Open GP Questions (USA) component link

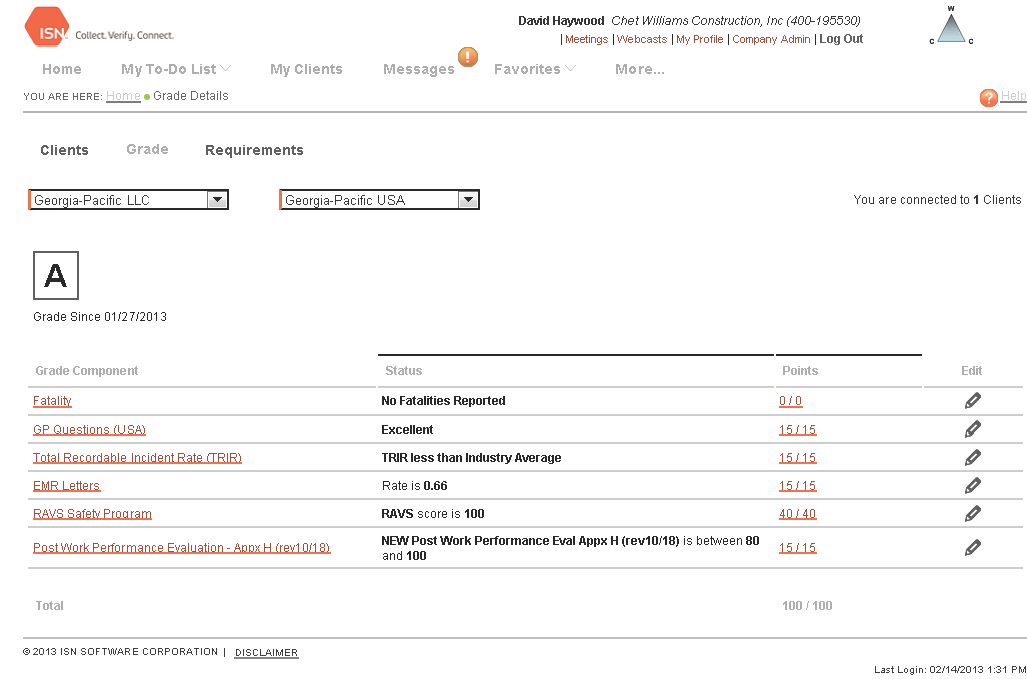[x=89, y=430]
